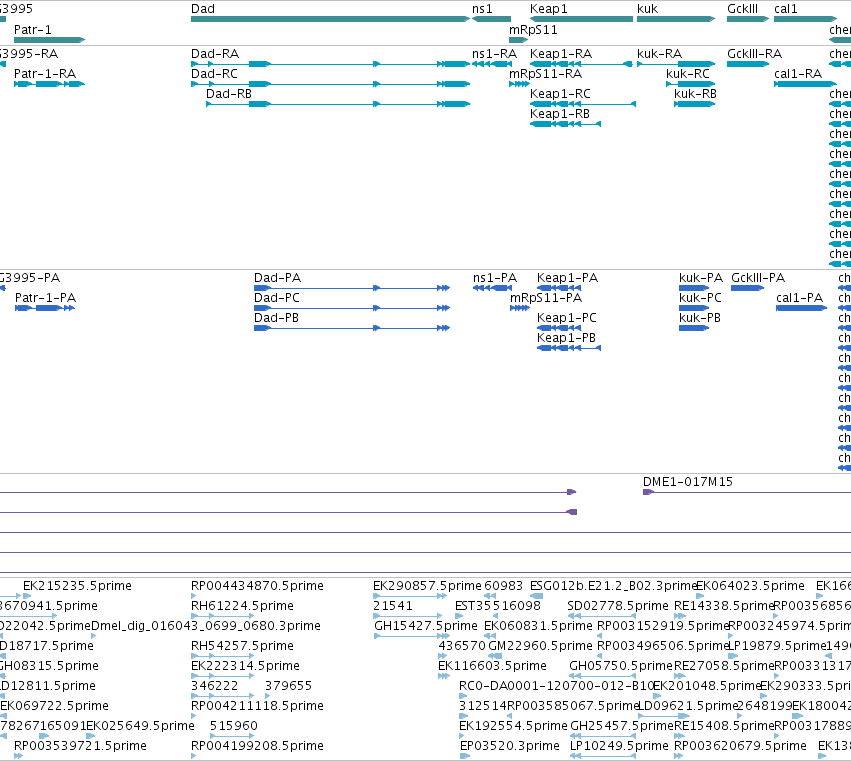The image size is (851, 761).
Task: Select EST EK060831.5prime
Action: [538, 626]
